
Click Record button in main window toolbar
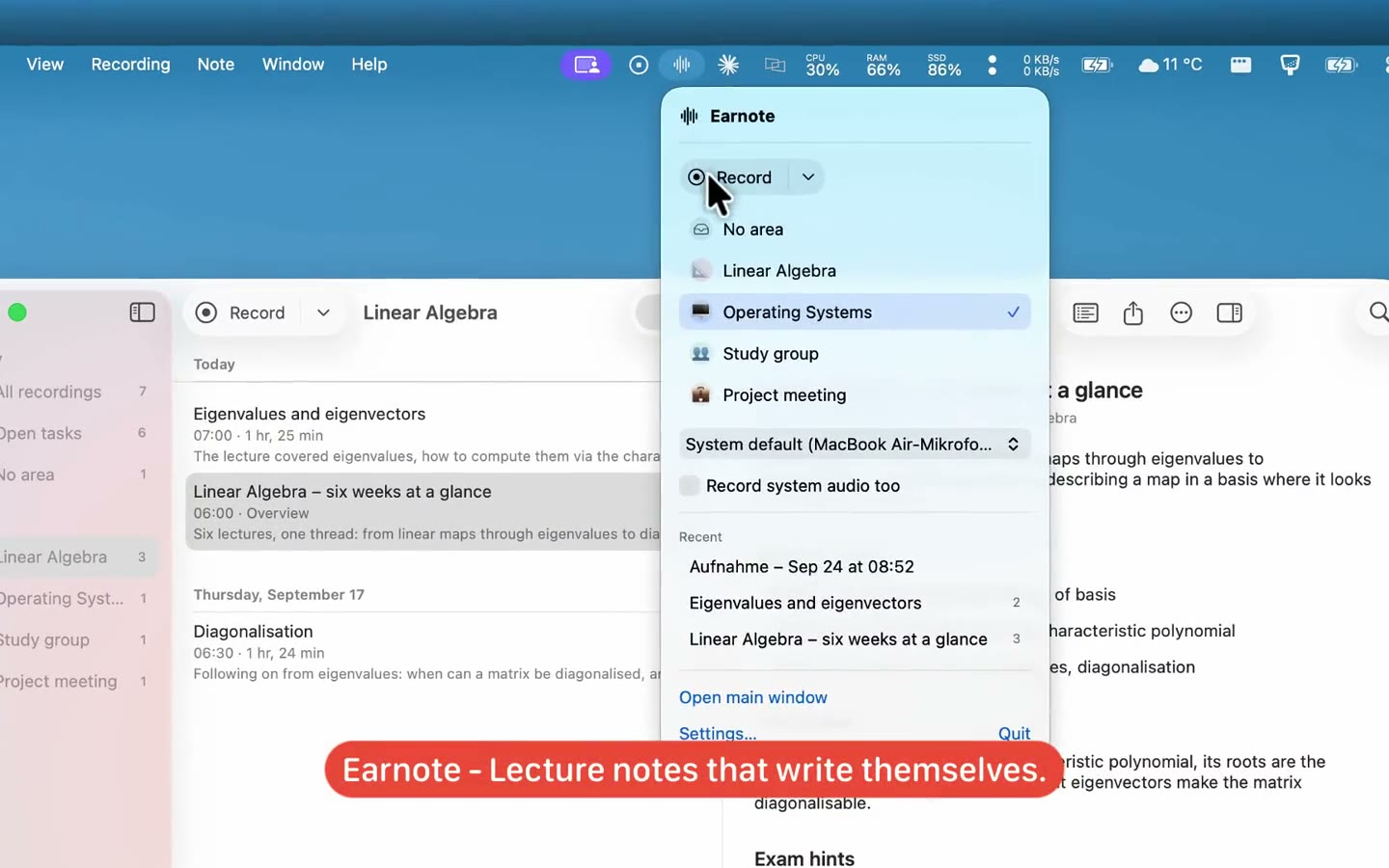(241, 312)
